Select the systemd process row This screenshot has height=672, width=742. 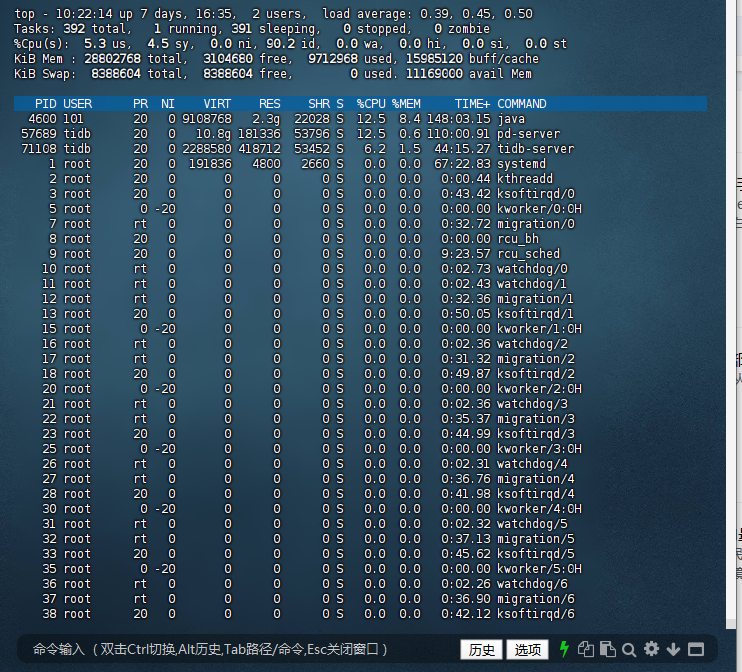(361, 164)
